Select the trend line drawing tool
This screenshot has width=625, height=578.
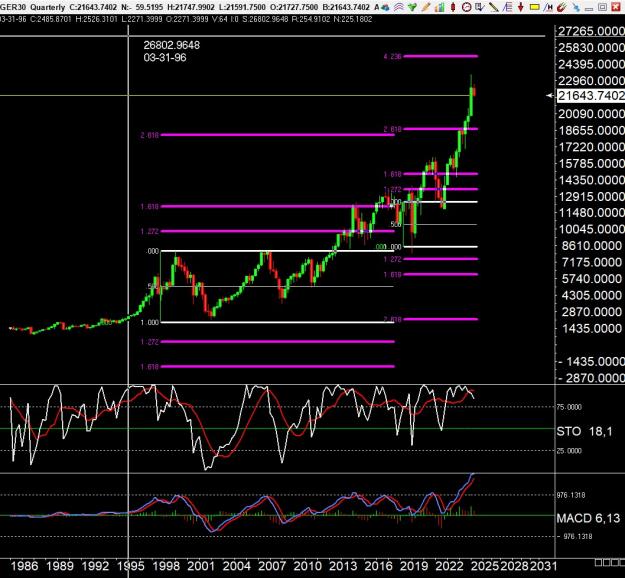[x=493, y=7]
